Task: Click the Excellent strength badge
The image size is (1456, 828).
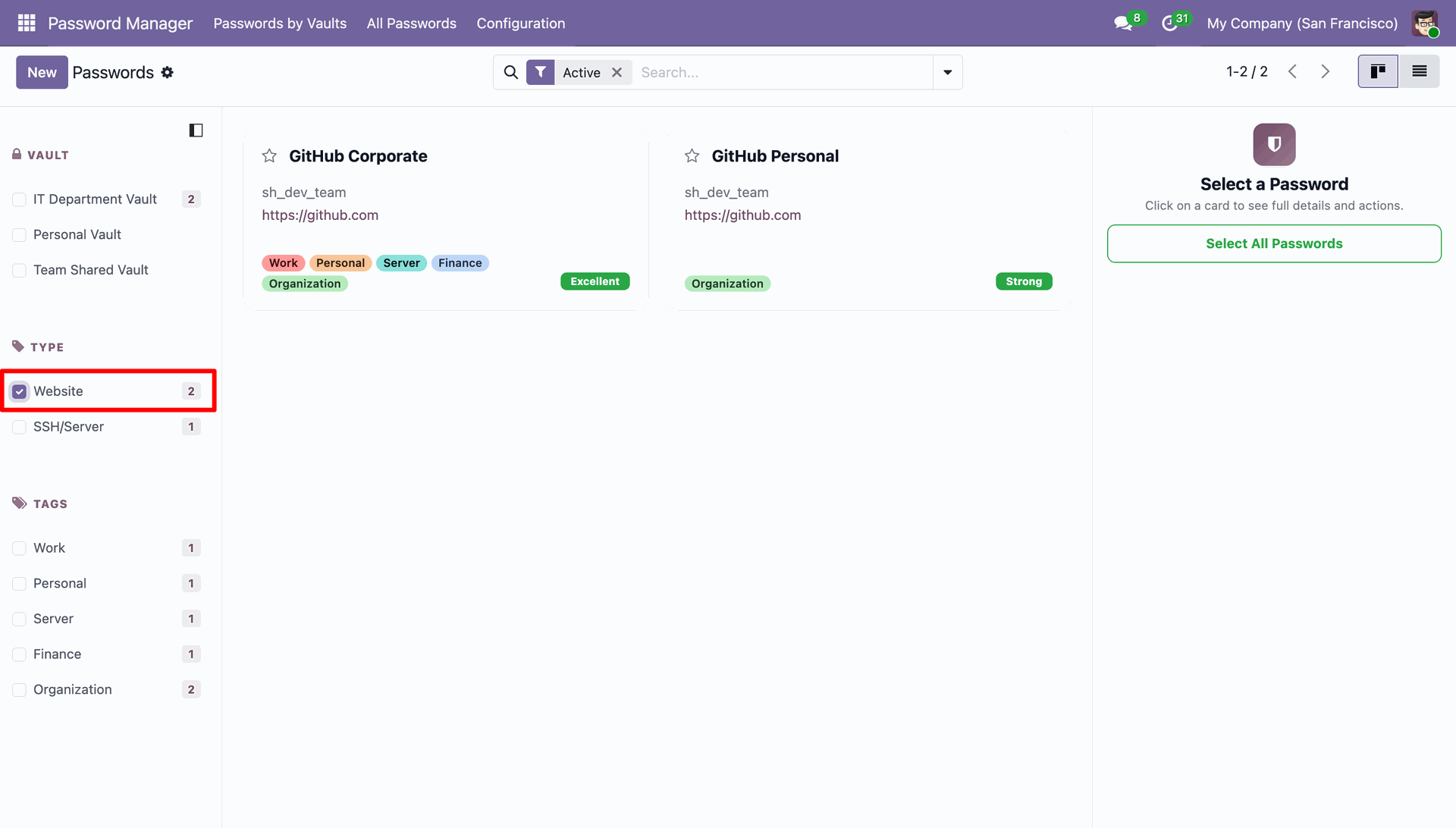Action: (595, 281)
